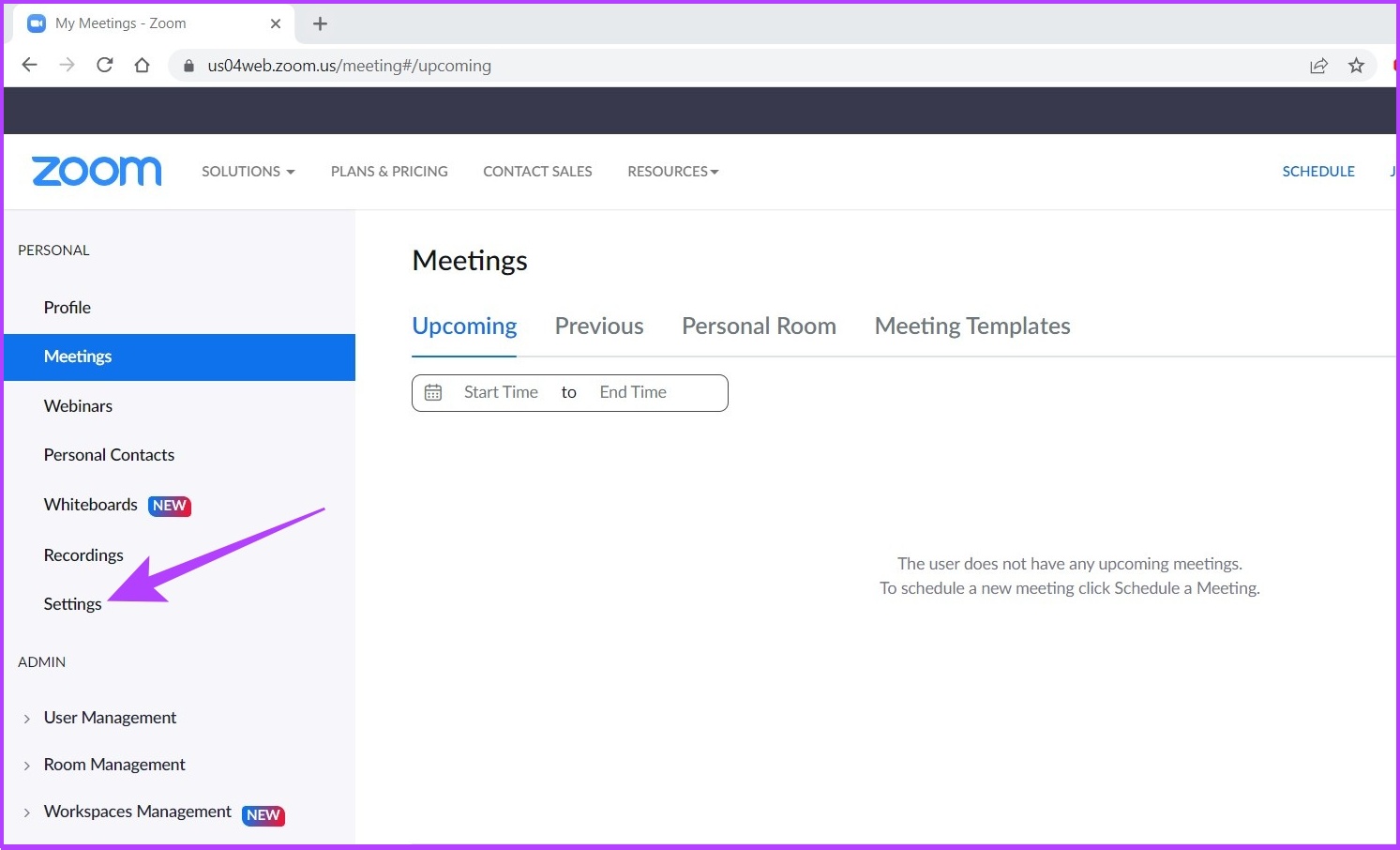This screenshot has width=1400, height=850.
Task: Expand the Room Management section
Action: (26, 766)
